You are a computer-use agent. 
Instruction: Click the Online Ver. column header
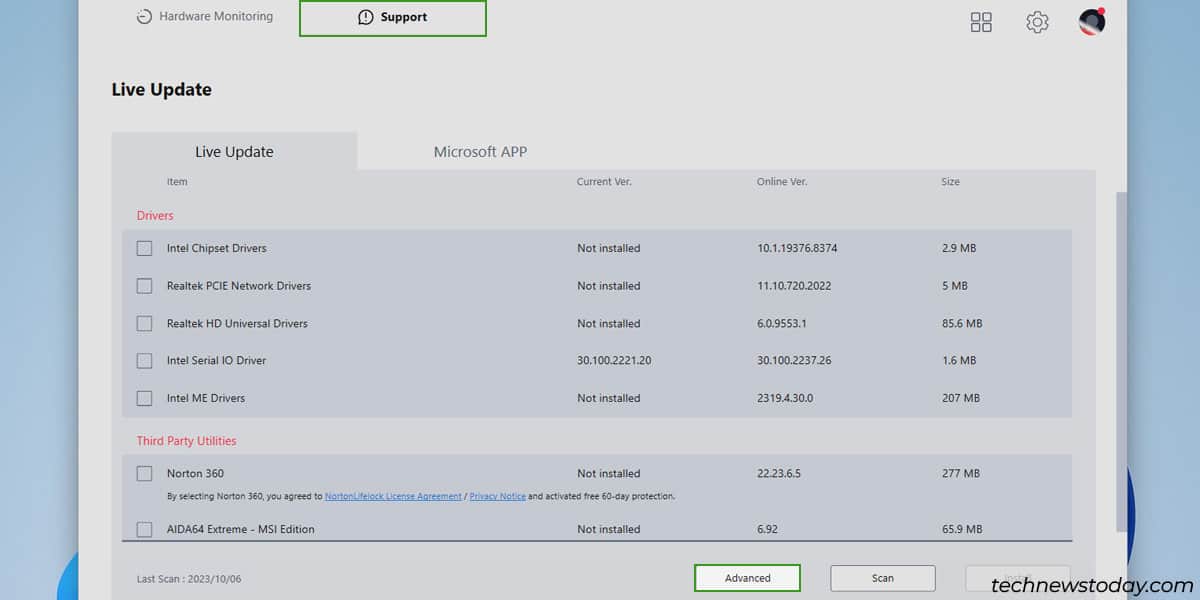pos(782,182)
